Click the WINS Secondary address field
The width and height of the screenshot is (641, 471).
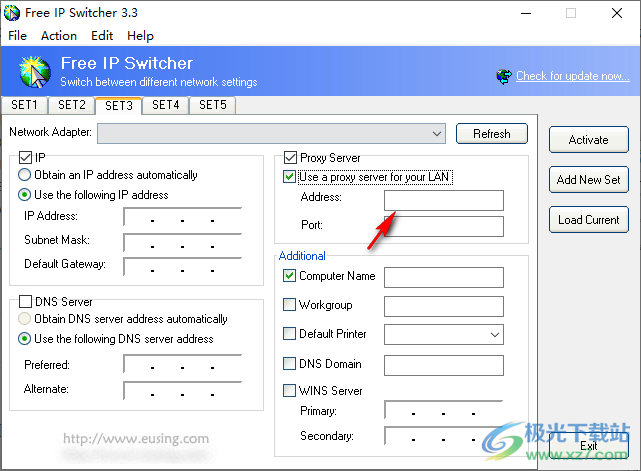(x=444, y=436)
